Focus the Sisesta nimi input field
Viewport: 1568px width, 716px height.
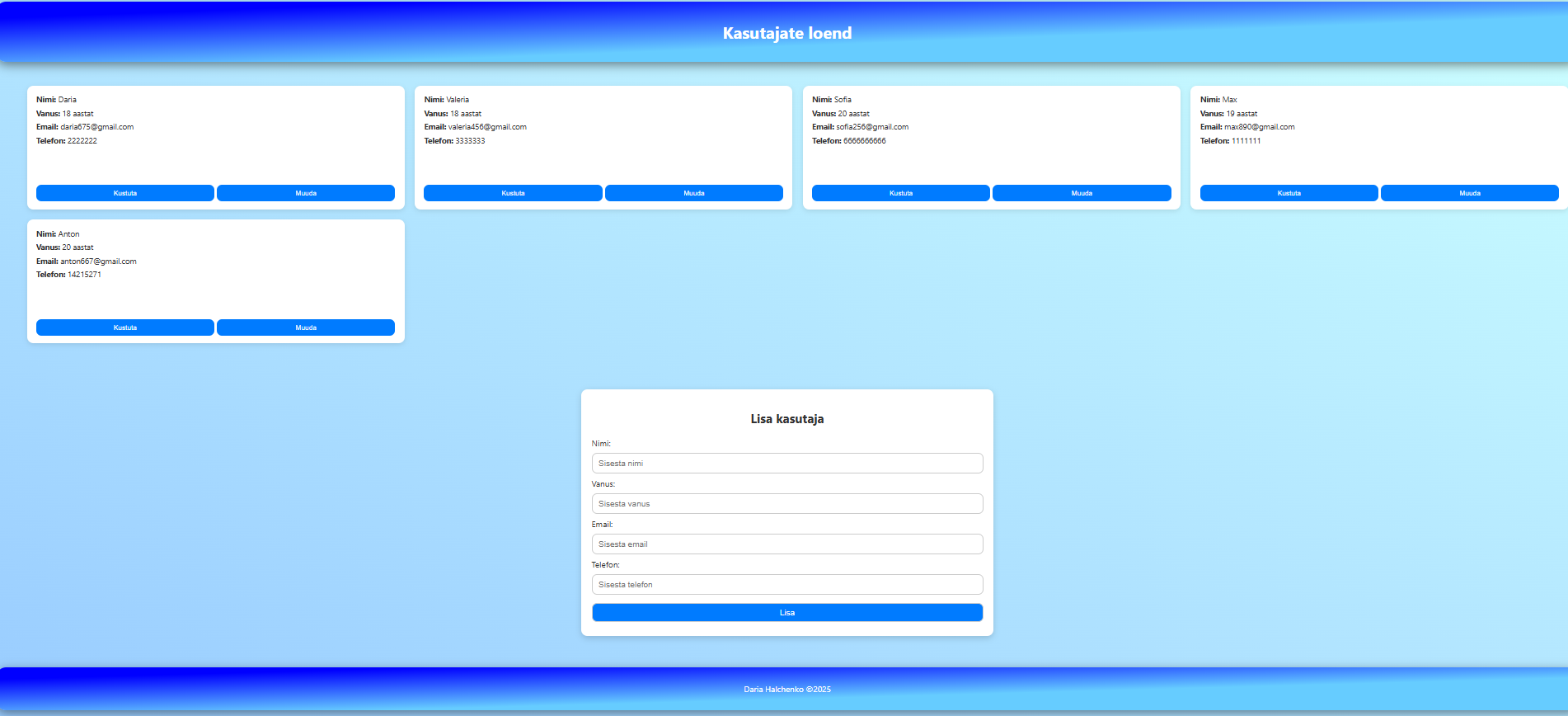coord(786,464)
